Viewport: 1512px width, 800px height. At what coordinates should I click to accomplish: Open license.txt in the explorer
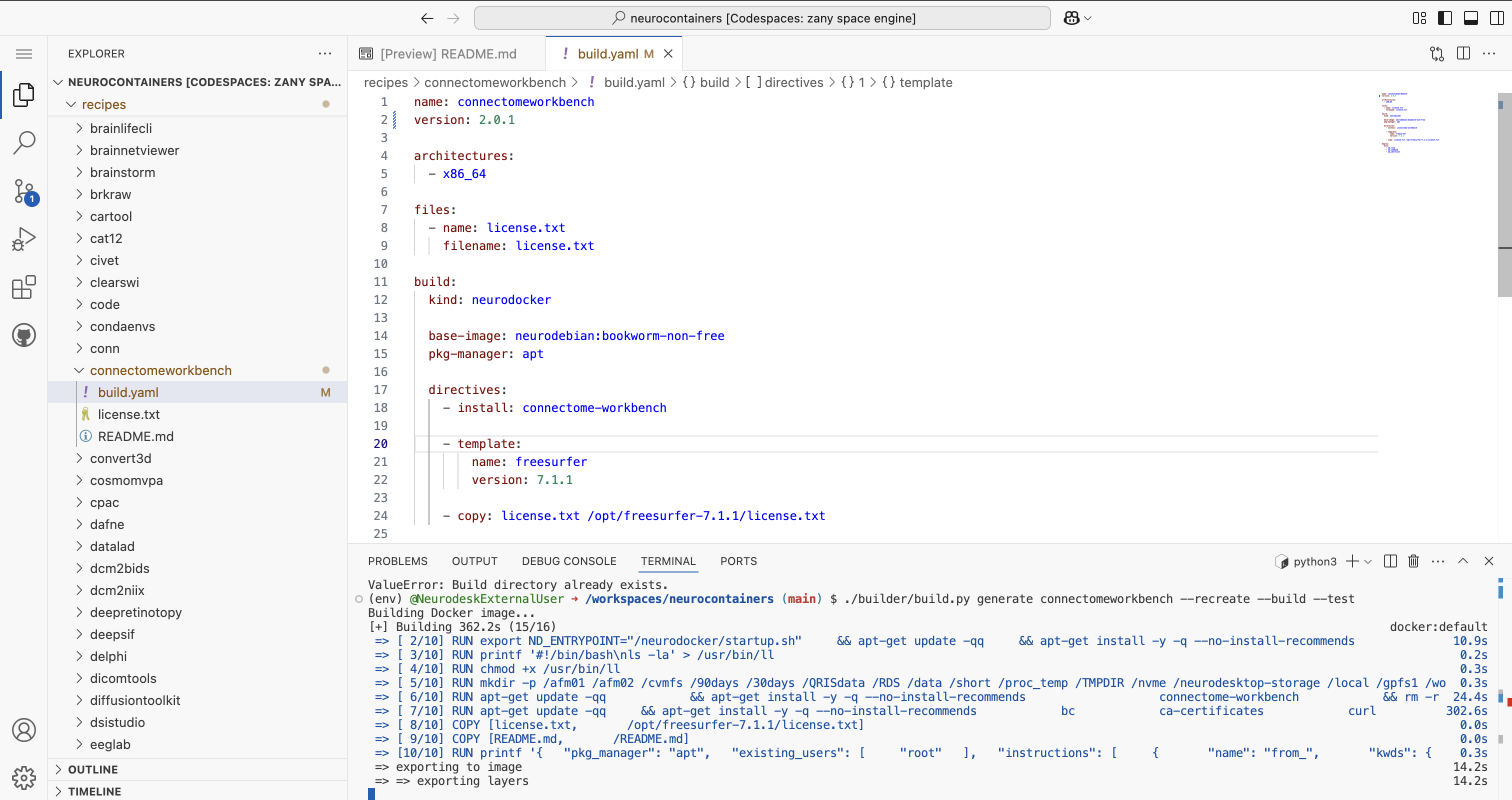[x=128, y=414]
